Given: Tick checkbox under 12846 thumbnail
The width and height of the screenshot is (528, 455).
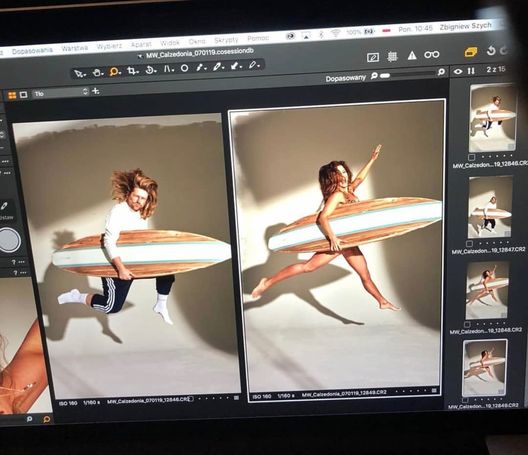Looking at the screenshot, I should coord(472,157).
